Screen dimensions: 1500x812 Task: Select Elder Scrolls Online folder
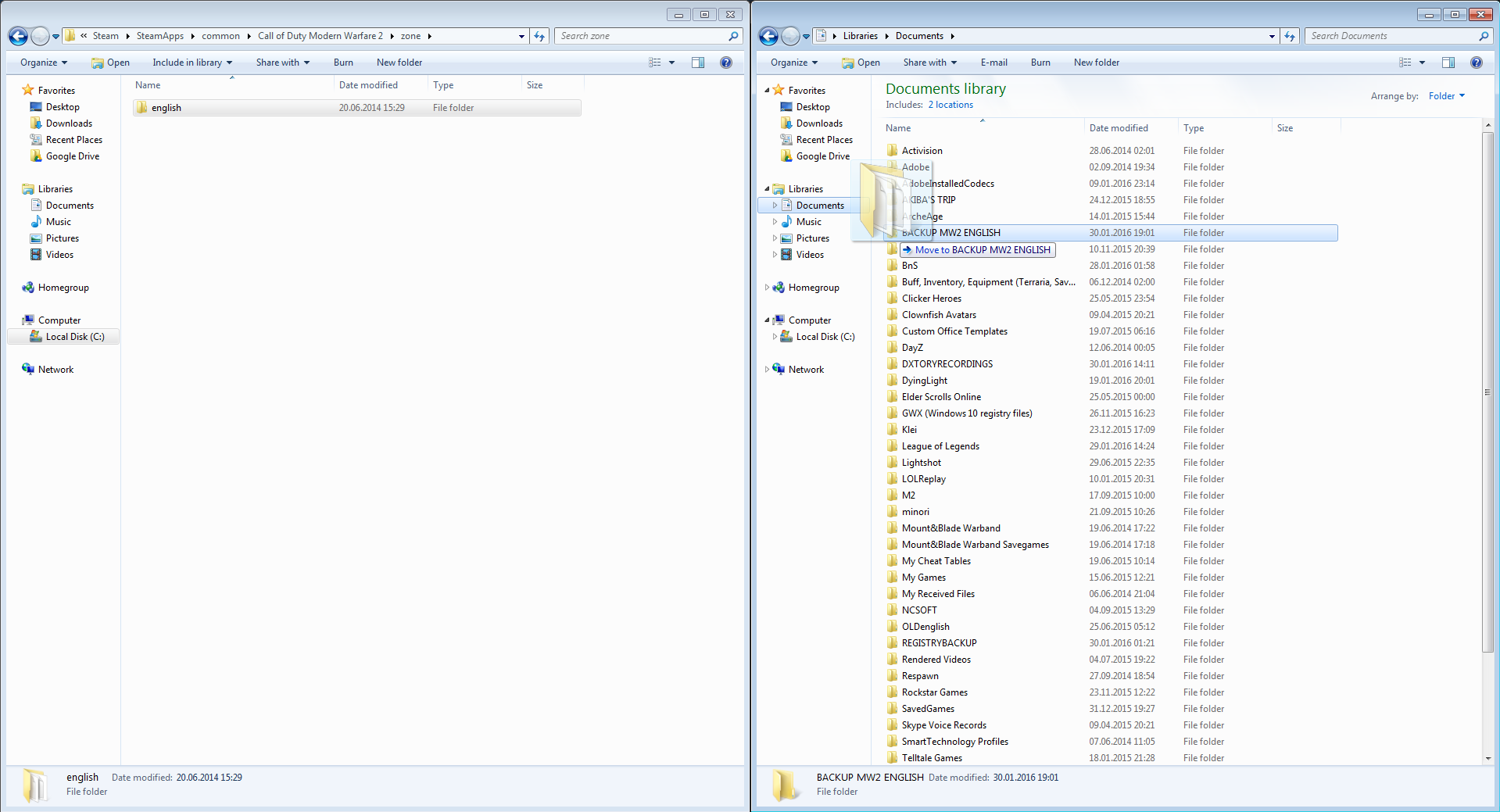(x=941, y=397)
